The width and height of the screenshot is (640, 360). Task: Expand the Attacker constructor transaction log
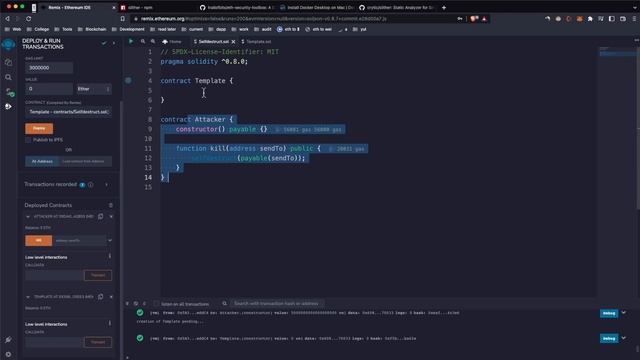[x=624, y=313]
